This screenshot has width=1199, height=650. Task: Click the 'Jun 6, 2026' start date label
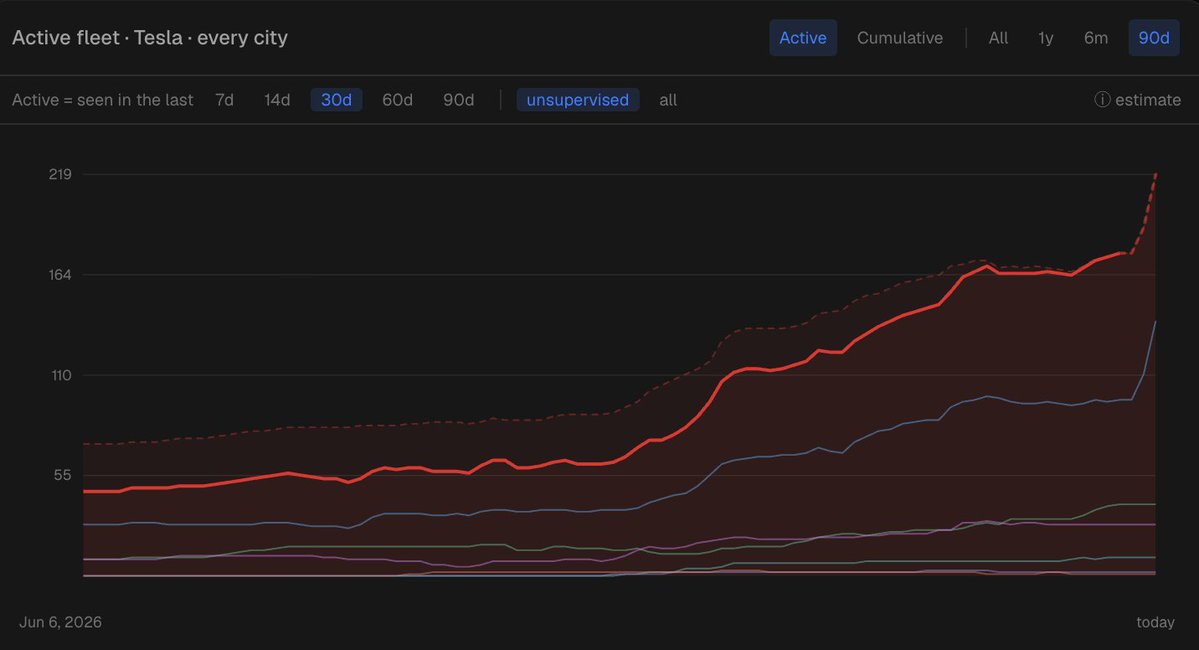(60, 622)
